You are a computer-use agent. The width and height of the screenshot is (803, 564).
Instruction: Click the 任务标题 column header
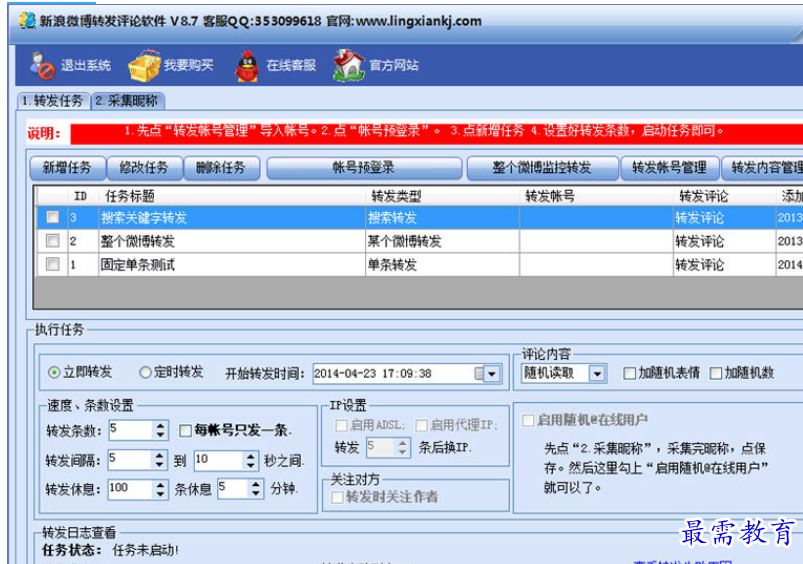tap(232, 196)
